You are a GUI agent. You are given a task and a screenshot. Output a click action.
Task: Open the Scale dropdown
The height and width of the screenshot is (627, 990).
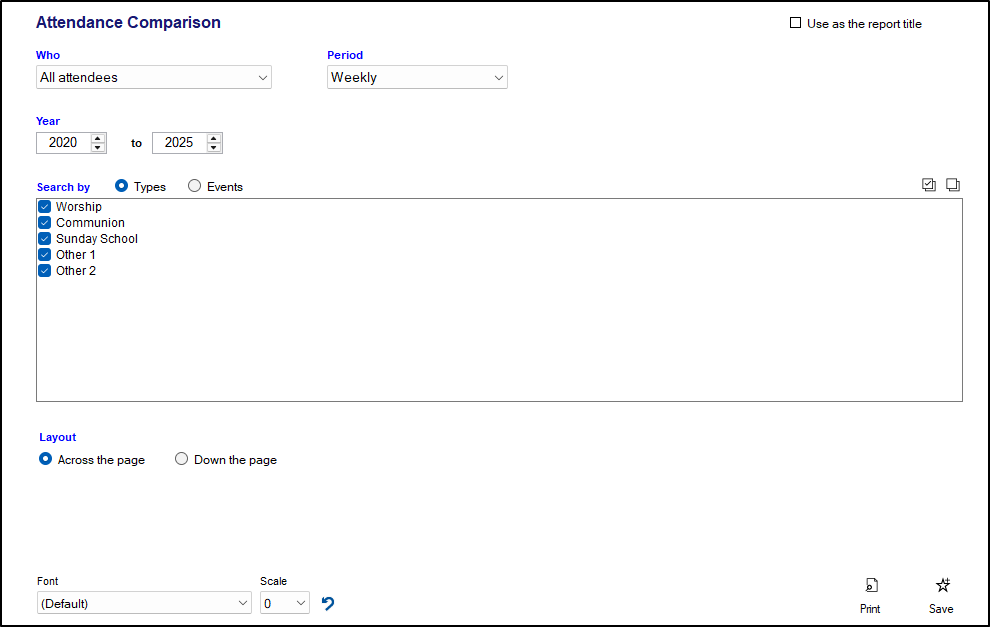click(x=284, y=604)
